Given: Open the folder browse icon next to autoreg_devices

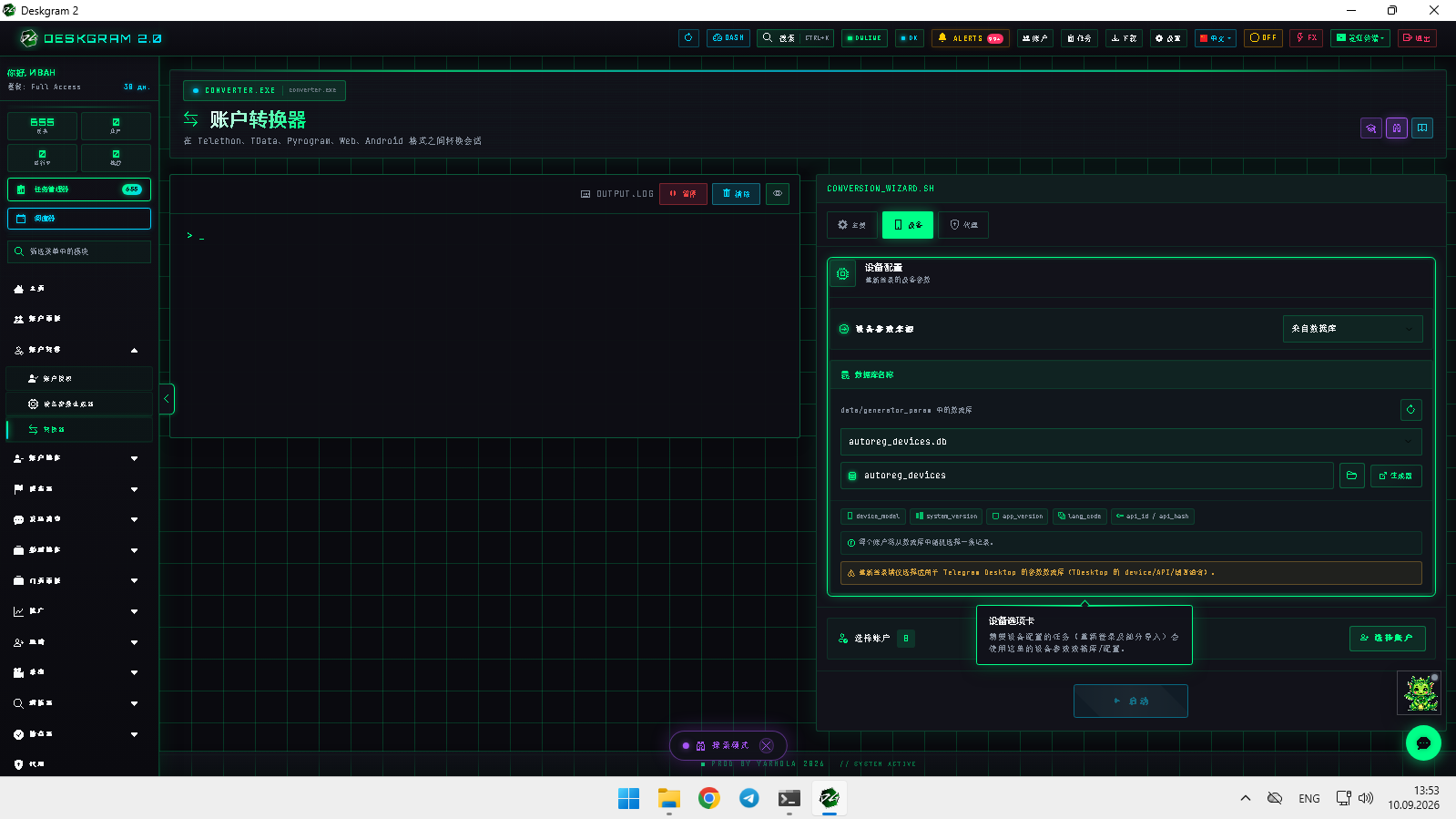Looking at the screenshot, I should pos(1352,476).
